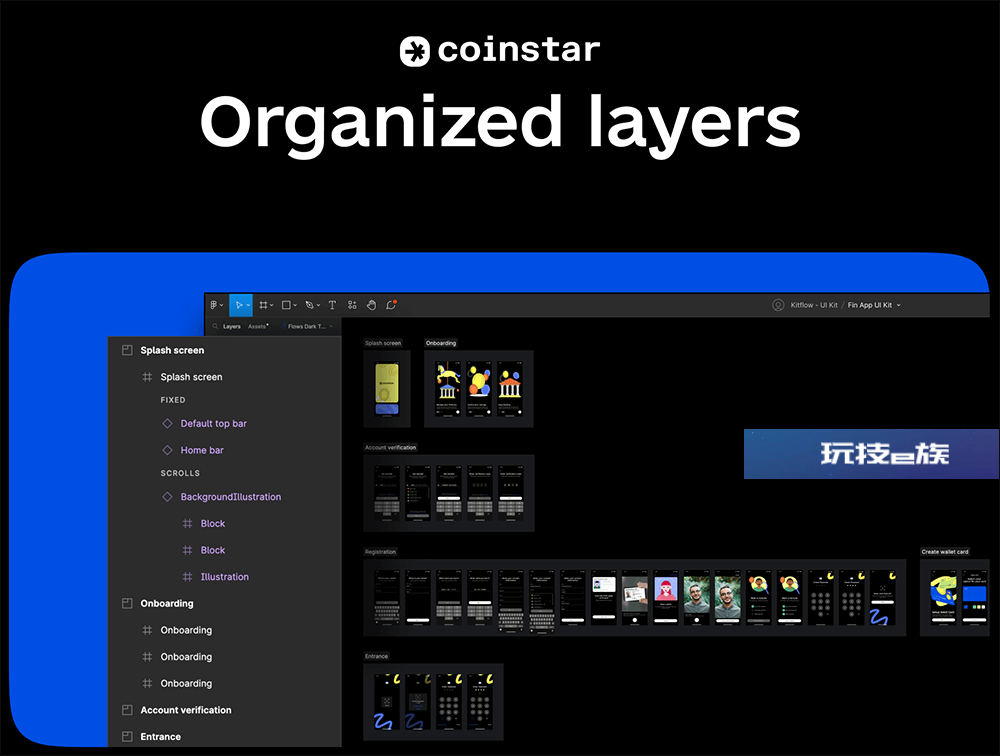1000x756 pixels.
Task: Select the Hand tool
Action: pos(371,306)
